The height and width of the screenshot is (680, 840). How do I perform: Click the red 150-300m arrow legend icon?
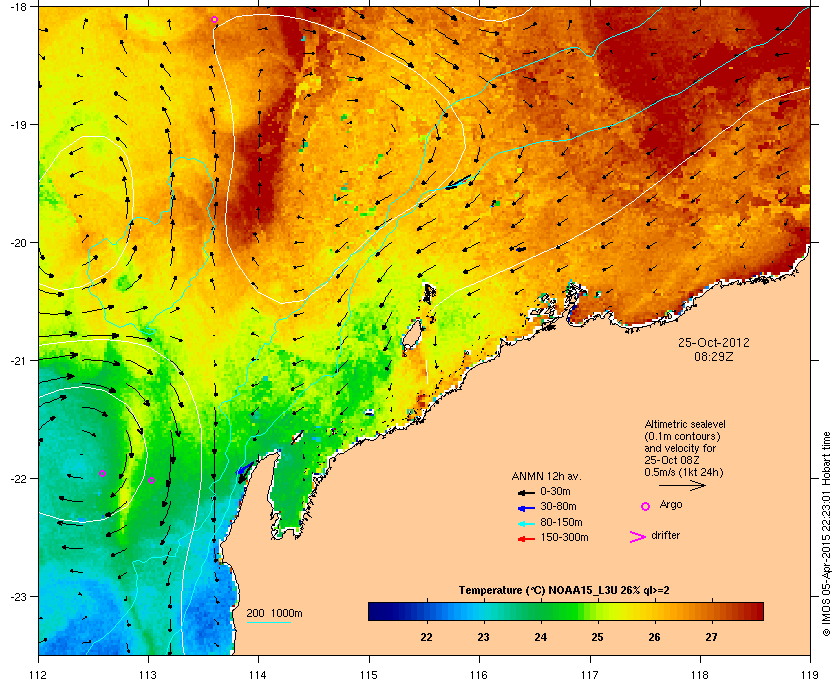(x=526, y=539)
